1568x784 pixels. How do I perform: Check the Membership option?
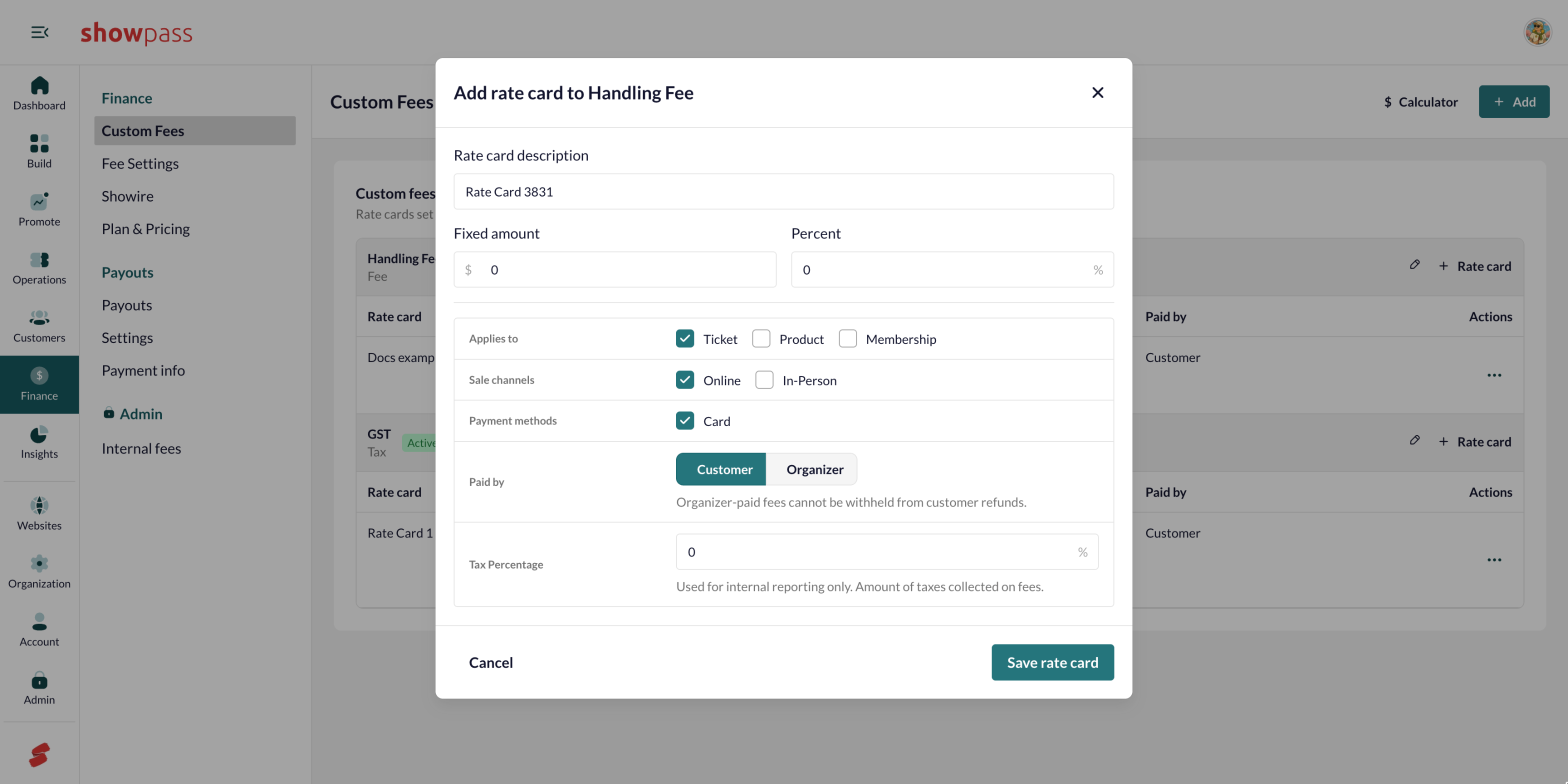tap(847, 338)
